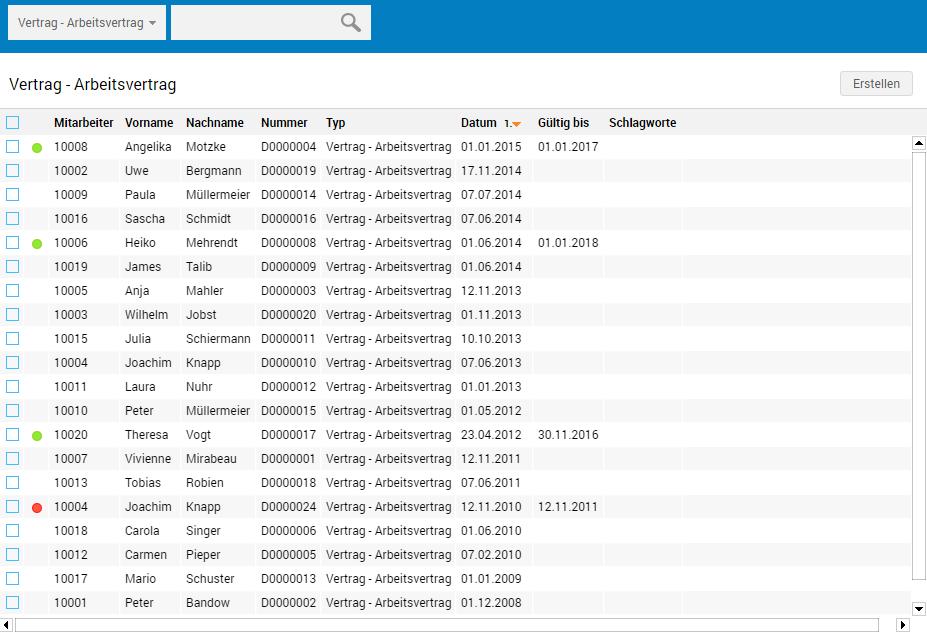Click red status dot for Joachim Knapp
The height and width of the screenshot is (633, 927).
(x=37, y=508)
